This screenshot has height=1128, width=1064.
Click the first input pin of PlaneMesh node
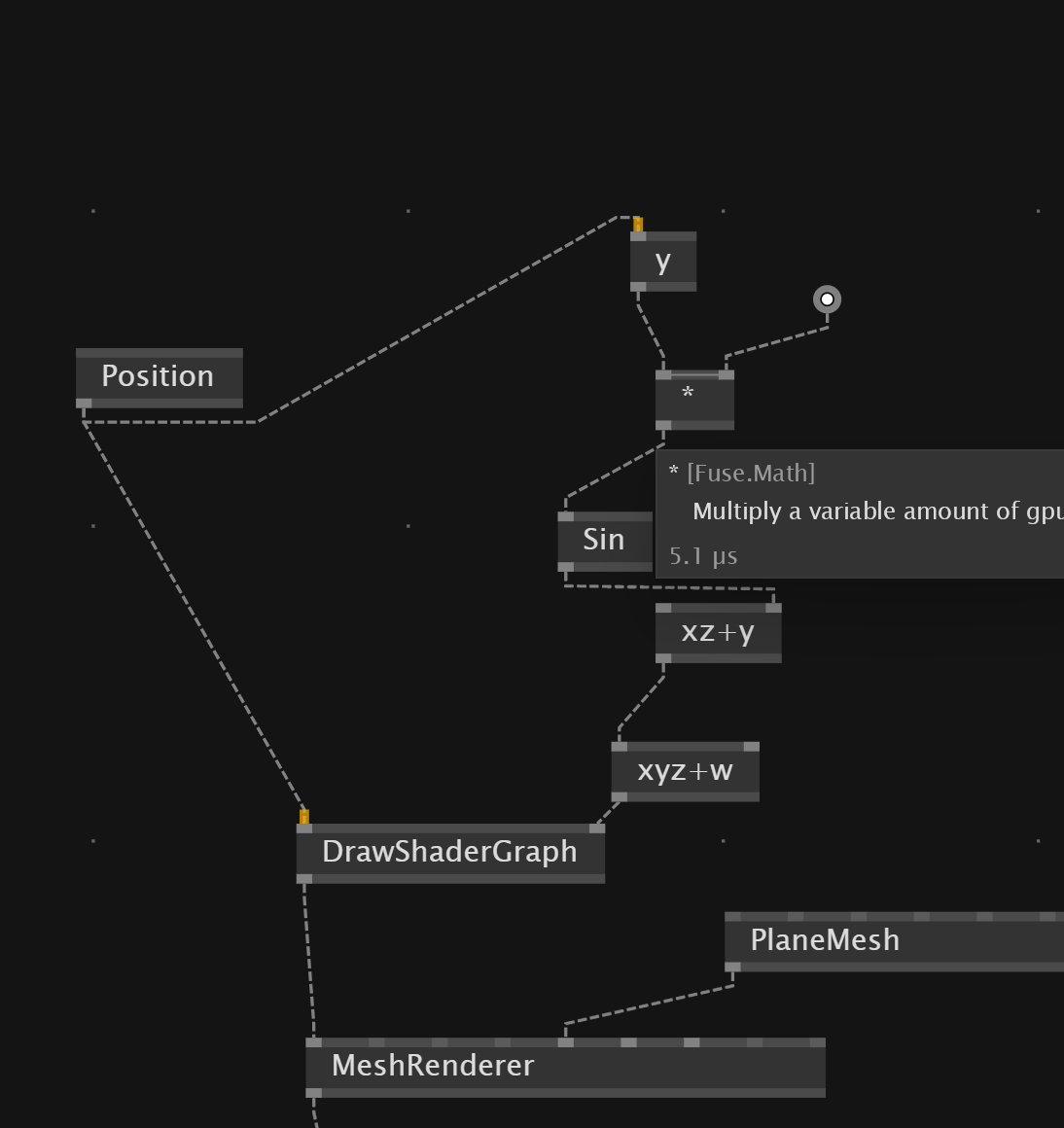pos(732,916)
